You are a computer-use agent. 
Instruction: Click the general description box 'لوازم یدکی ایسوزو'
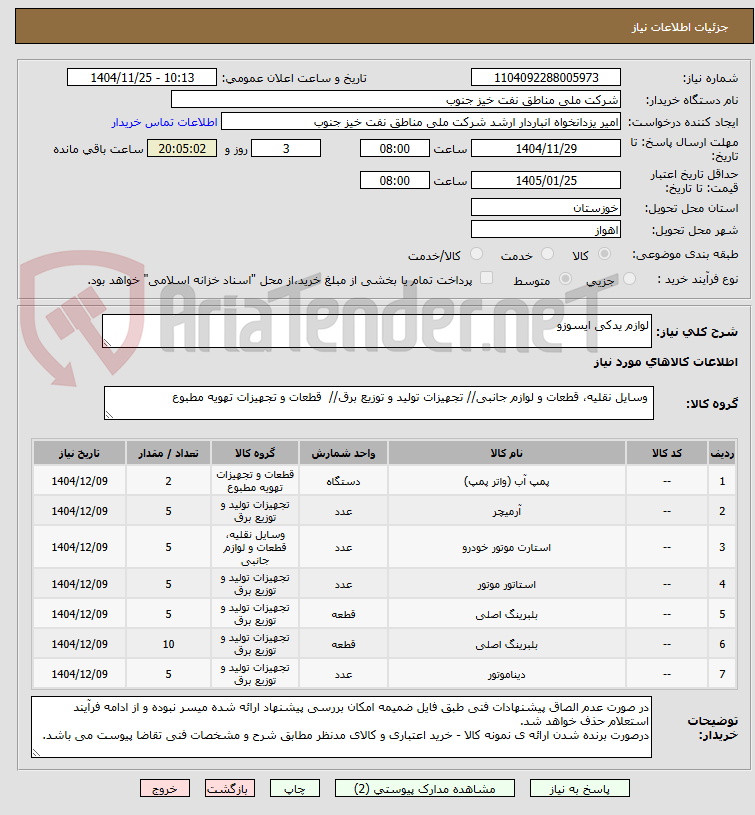tap(377, 331)
